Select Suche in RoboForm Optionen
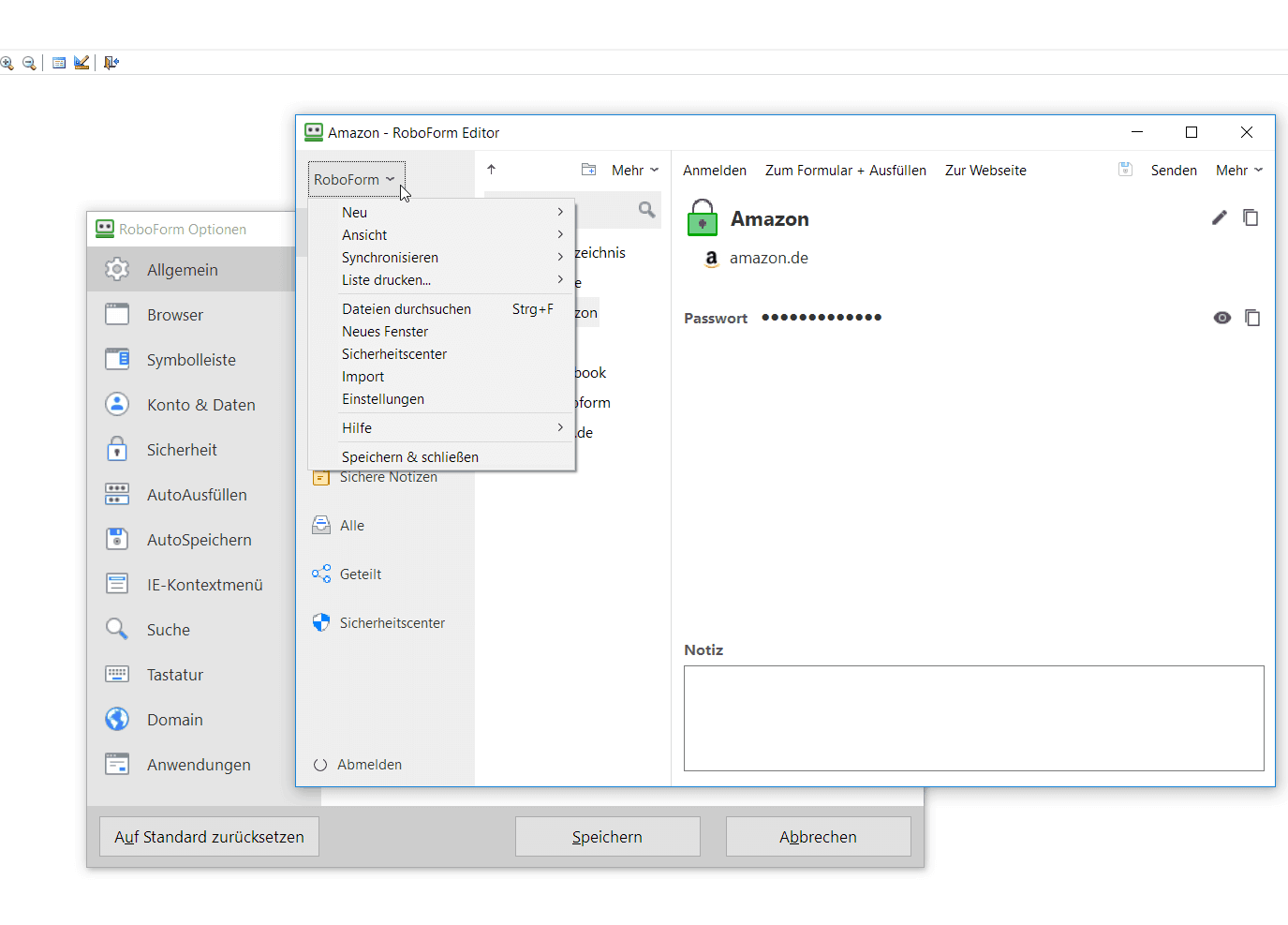Viewport: 1288px width, 925px height. coord(191,630)
